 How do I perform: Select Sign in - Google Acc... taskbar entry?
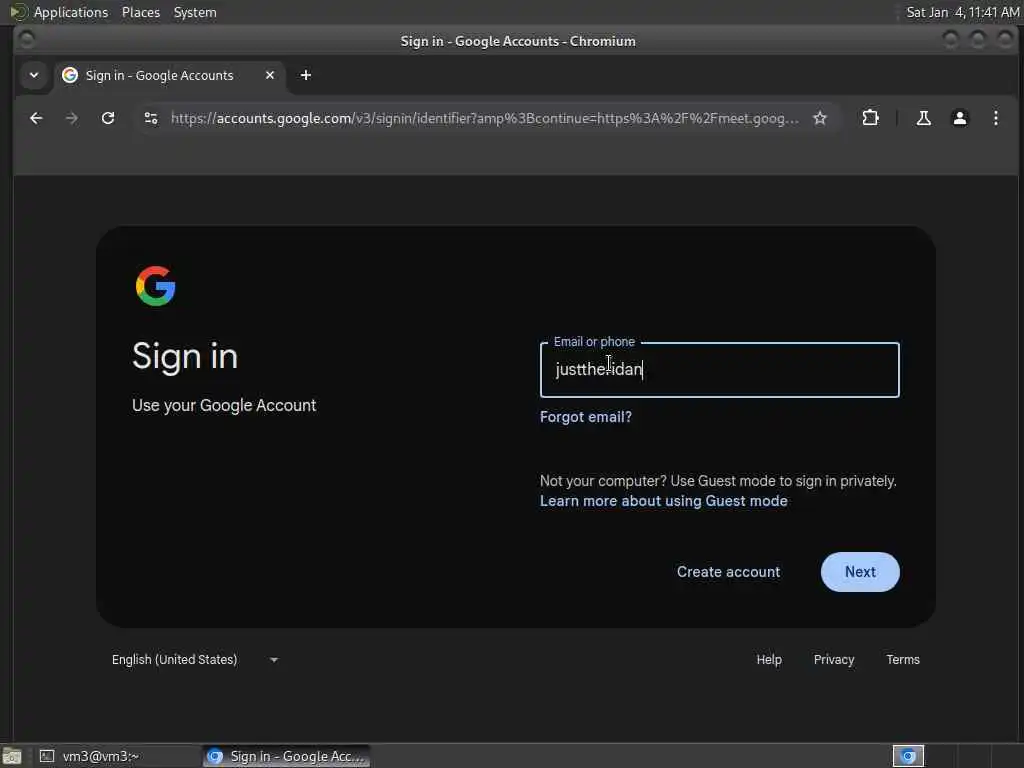click(x=286, y=756)
